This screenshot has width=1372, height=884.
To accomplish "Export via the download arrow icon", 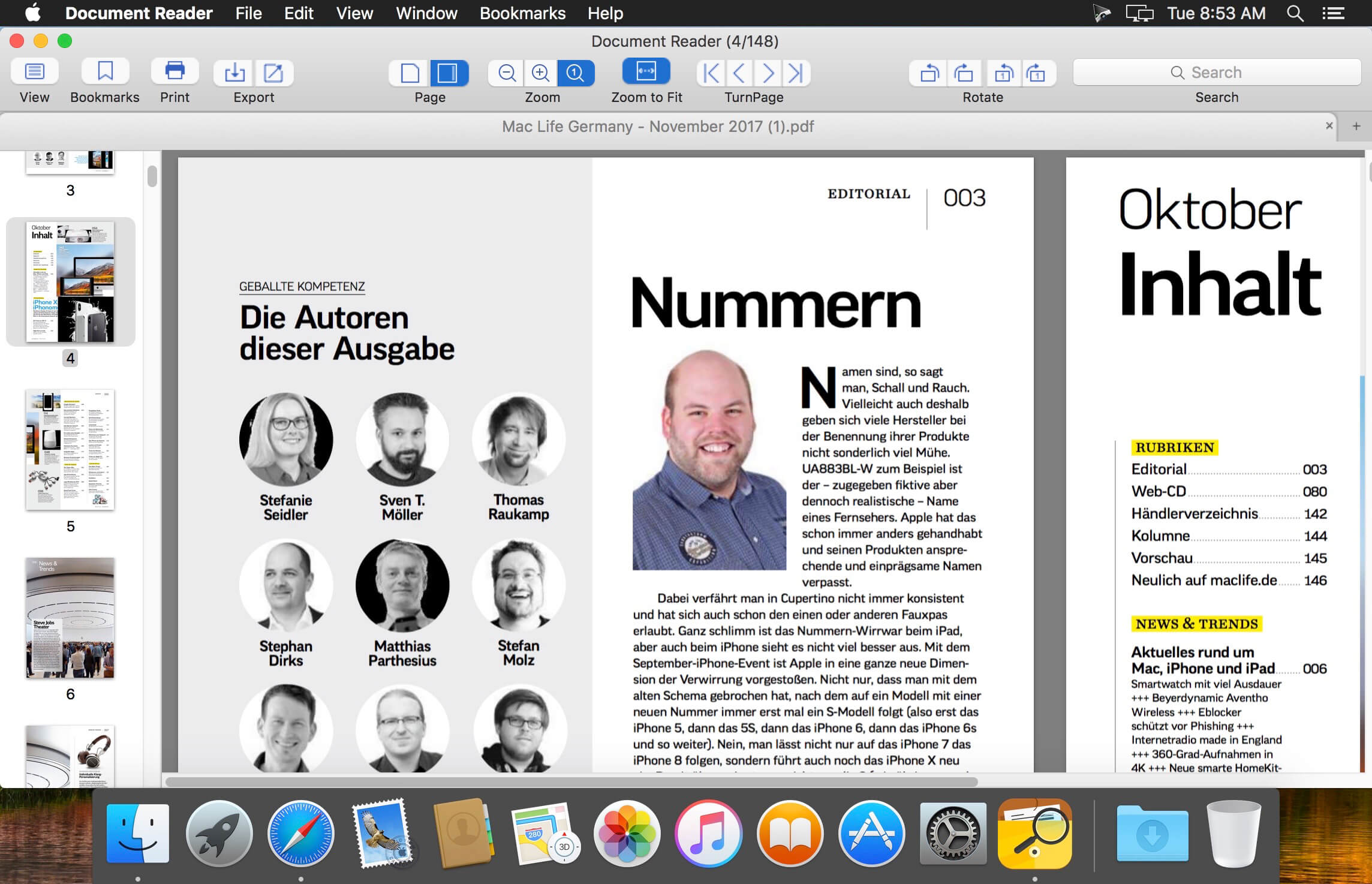I will coord(234,73).
